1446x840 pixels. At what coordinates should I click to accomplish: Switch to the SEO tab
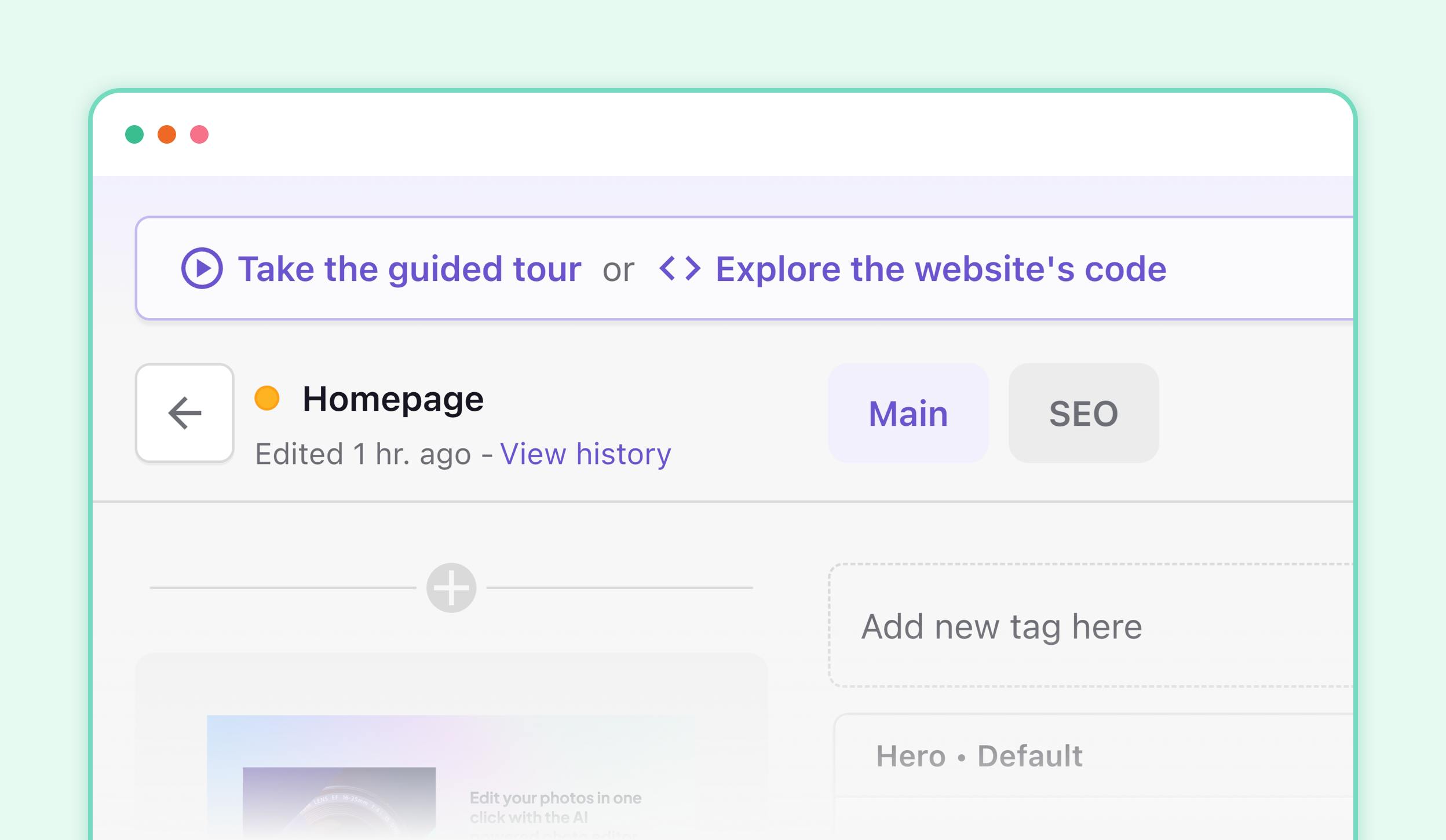click(x=1083, y=413)
